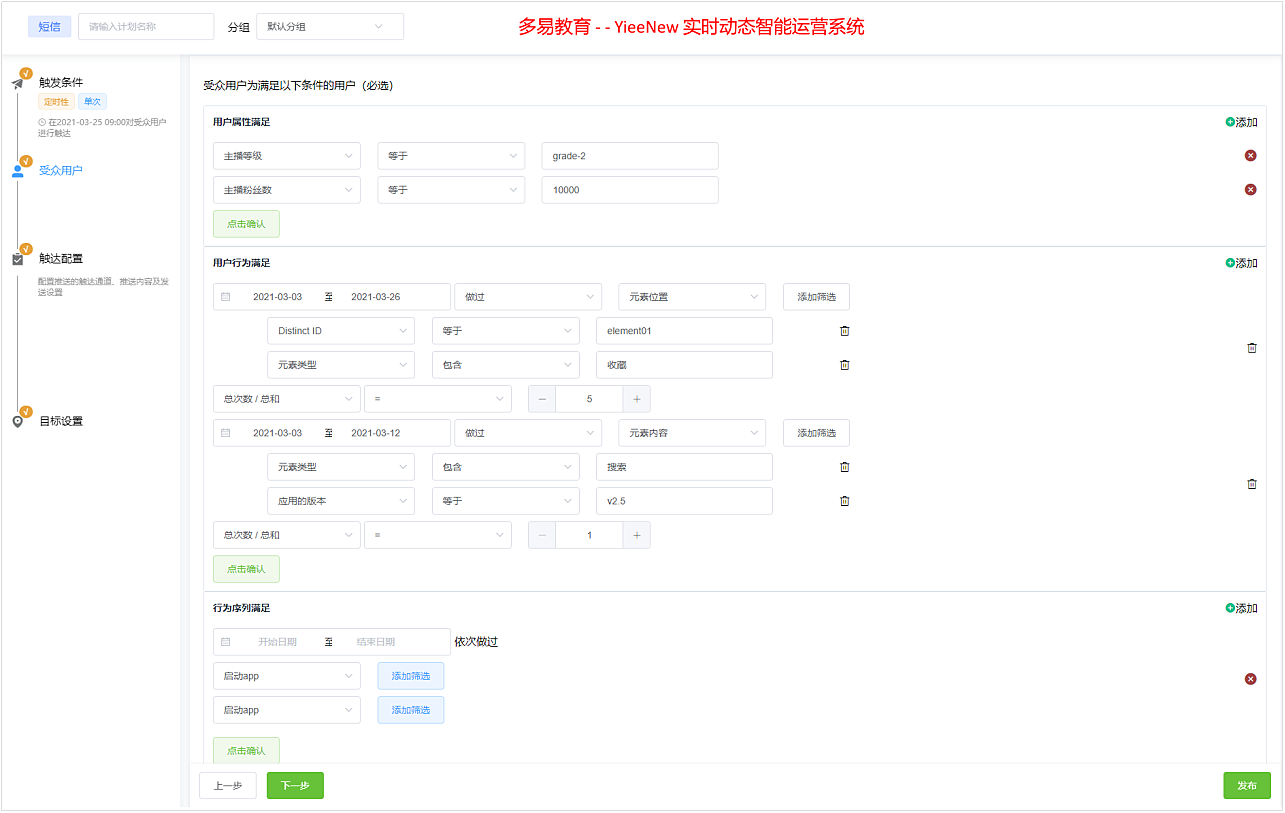Click the 下一步 button
The image size is (1285, 813).
[x=295, y=786]
